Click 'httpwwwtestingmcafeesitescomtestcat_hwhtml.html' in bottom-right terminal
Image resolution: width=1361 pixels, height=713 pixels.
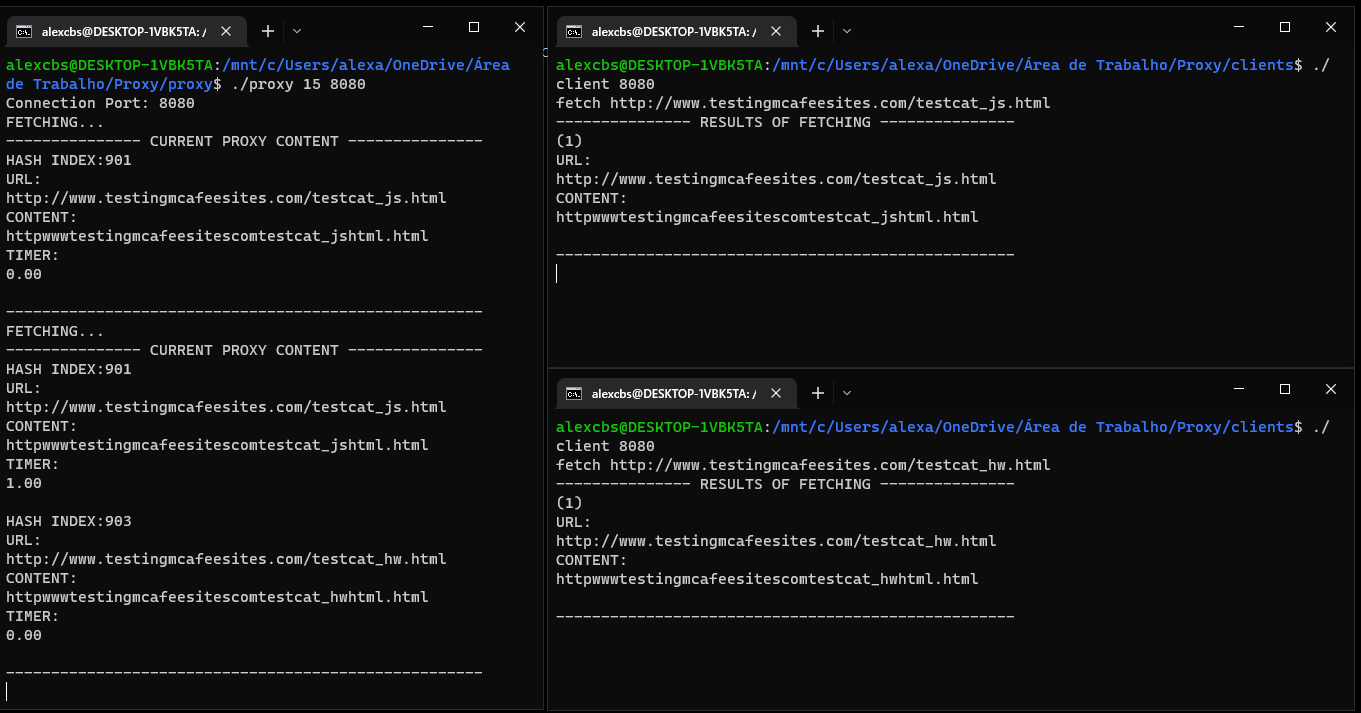[x=767, y=579]
